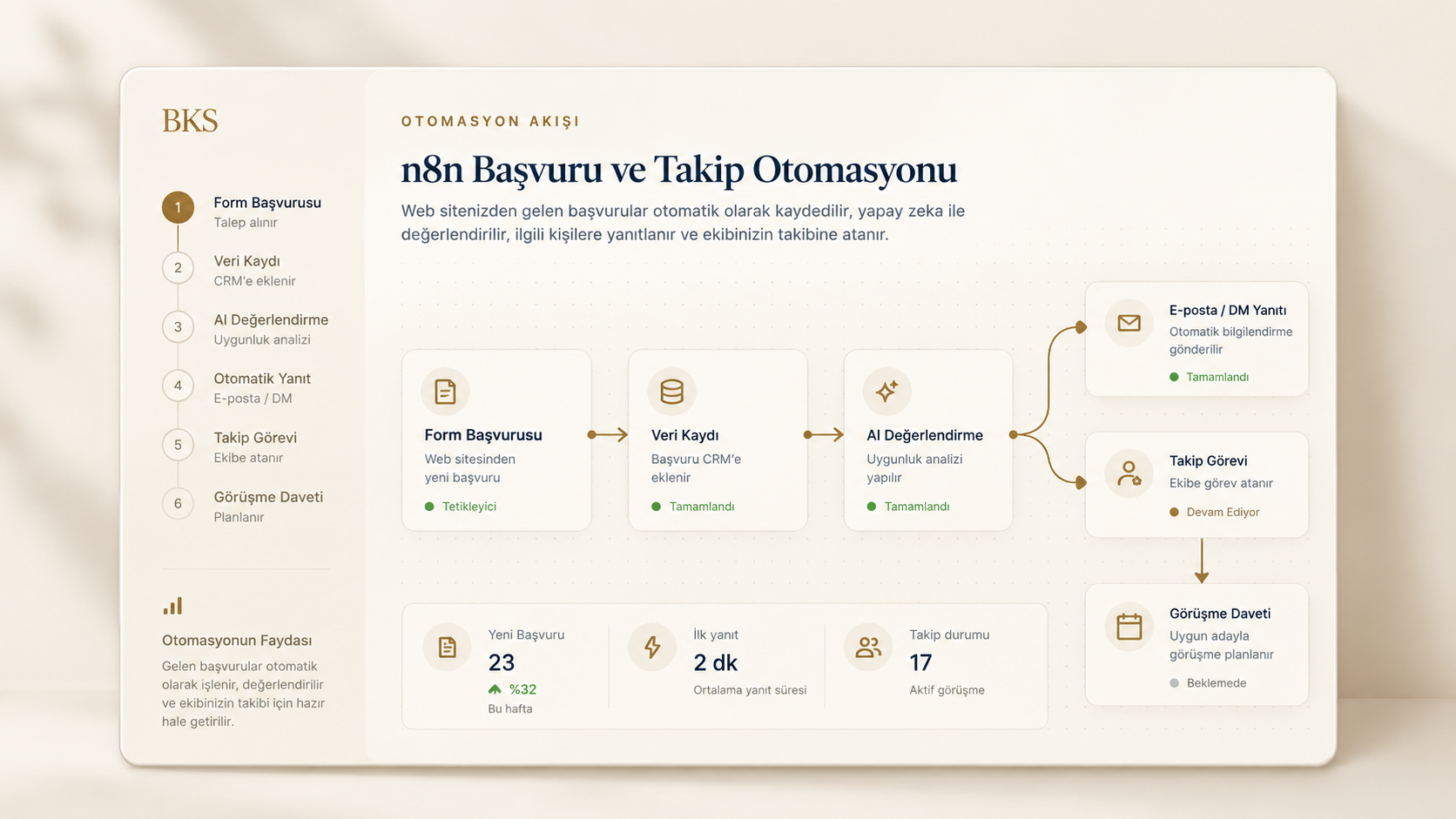Click the user icon in Takip Görevi card
Image resolution: width=1456 pixels, height=819 pixels.
[x=1129, y=473]
